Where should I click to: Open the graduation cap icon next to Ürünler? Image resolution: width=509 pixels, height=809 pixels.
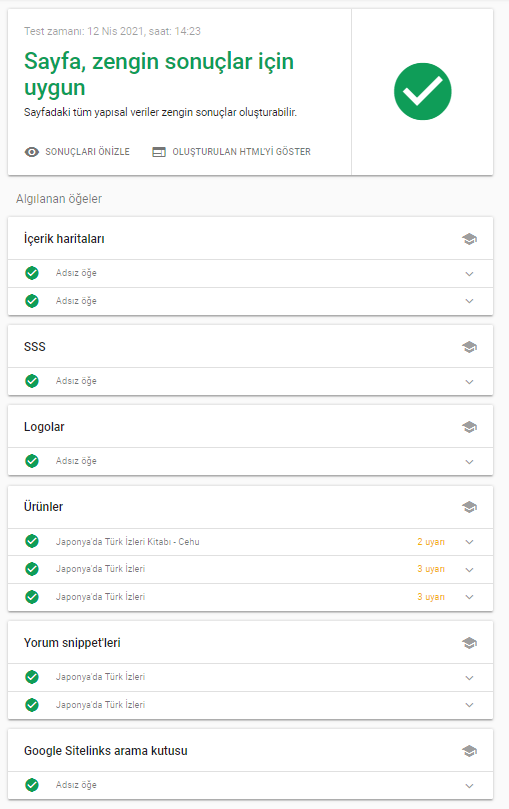(469, 507)
